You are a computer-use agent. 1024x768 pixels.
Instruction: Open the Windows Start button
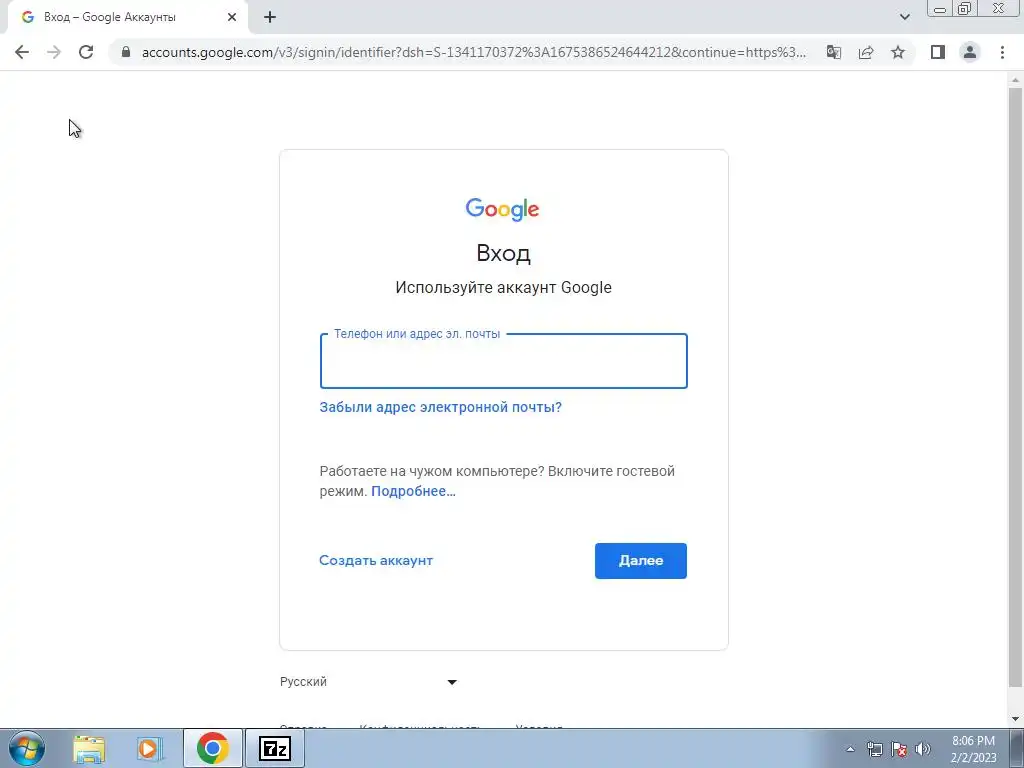[26, 748]
